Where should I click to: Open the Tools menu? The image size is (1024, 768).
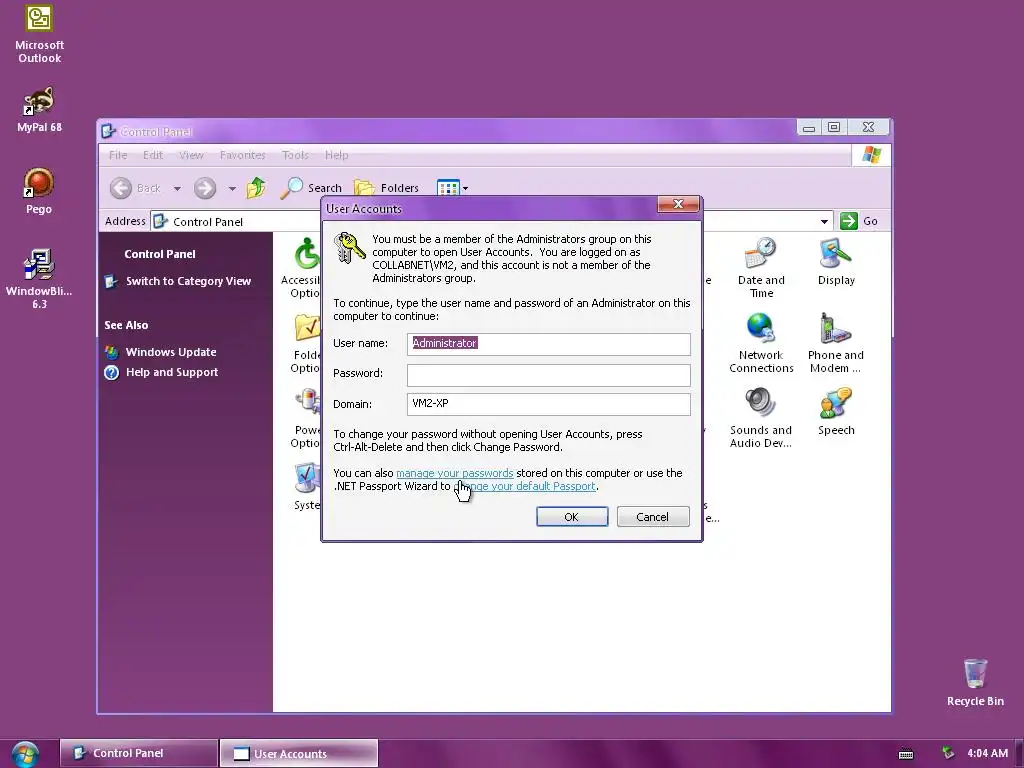(x=295, y=155)
